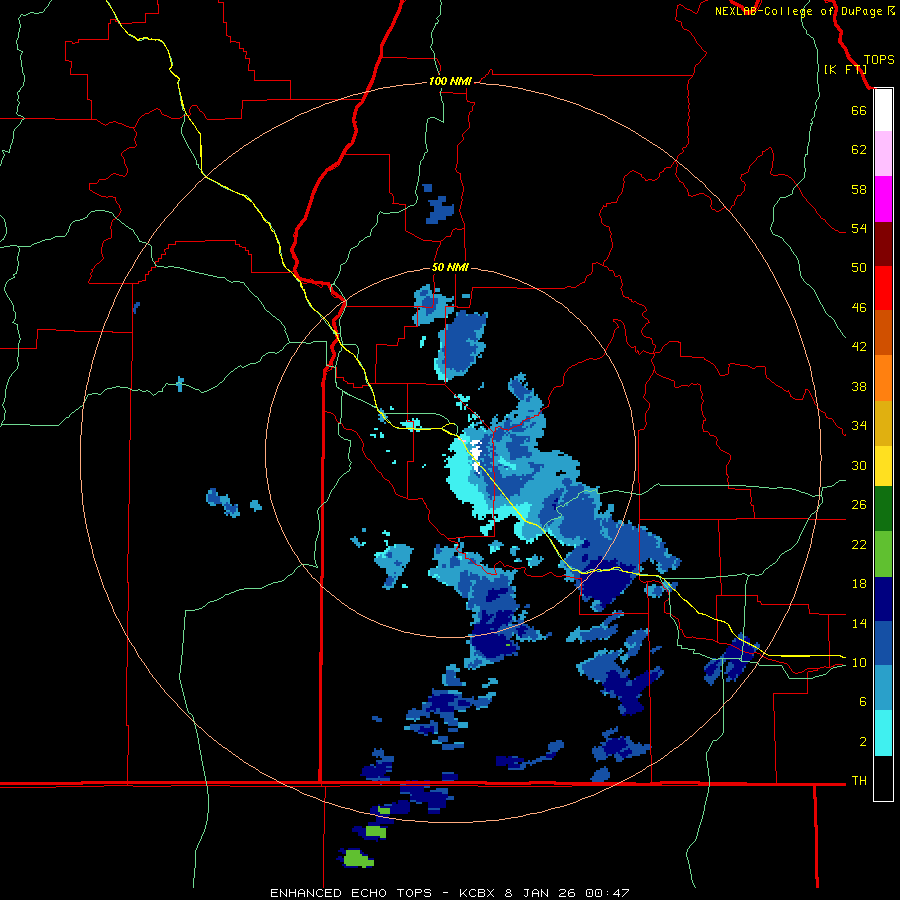Click the 50 NMI range ring label
Viewport: 900px width, 900px height.
point(450,267)
